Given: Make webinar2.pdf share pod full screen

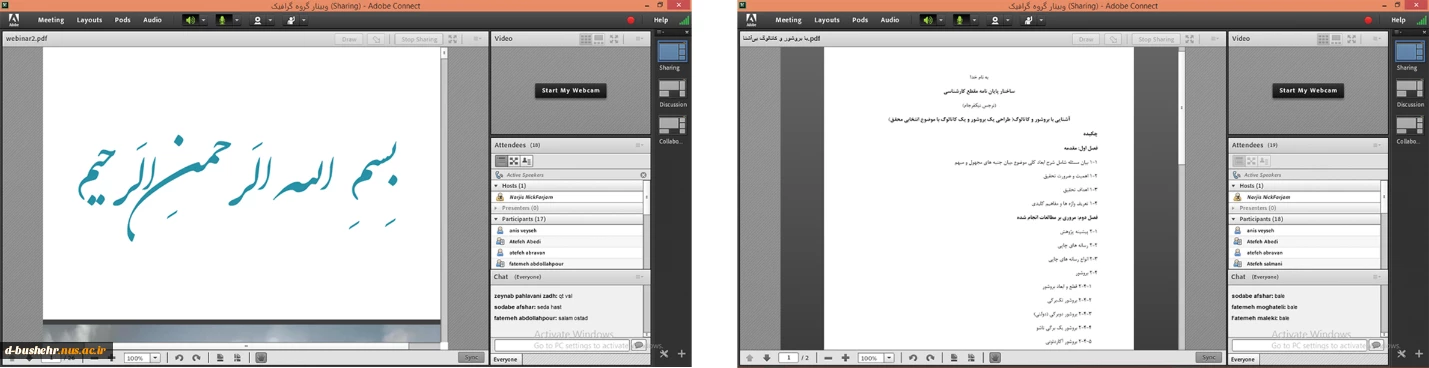Looking at the screenshot, I should [x=453, y=39].
